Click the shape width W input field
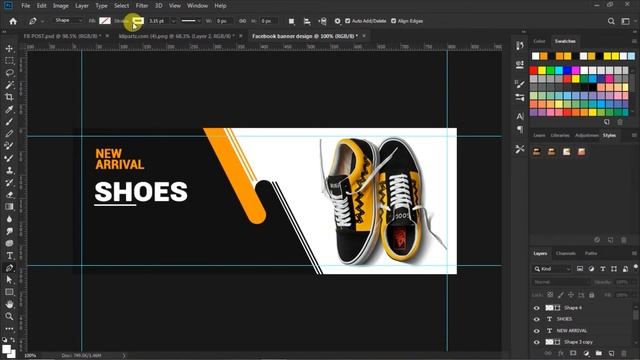640x360 pixels. pos(224,21)
